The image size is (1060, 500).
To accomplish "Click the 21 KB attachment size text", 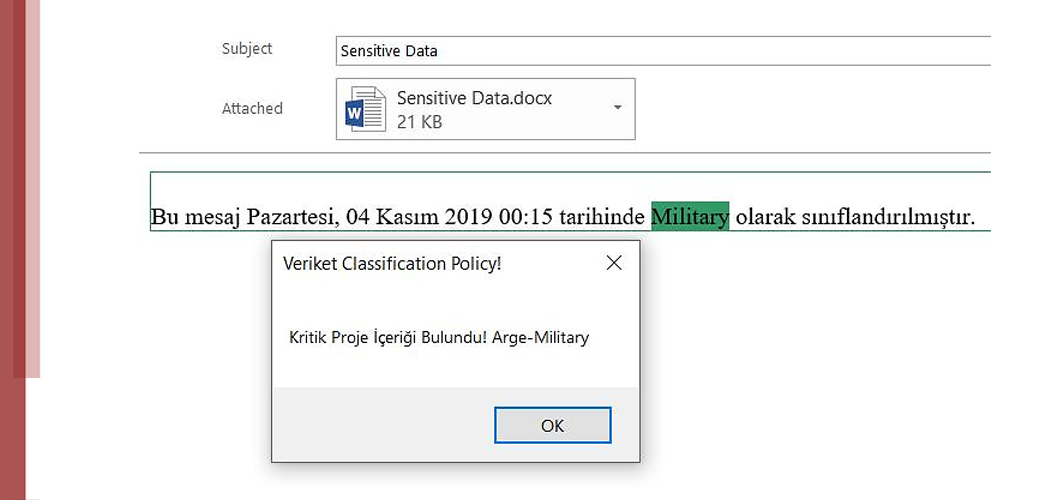I will (x=419, y=122).
